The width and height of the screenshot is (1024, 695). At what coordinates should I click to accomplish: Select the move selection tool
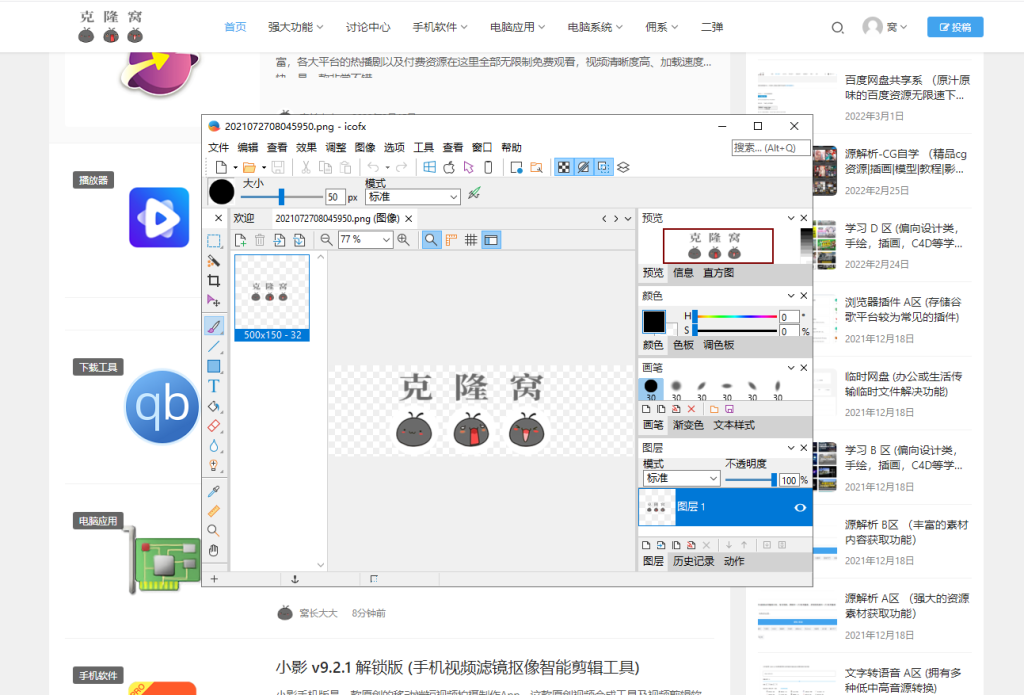(x=214, y=300)
